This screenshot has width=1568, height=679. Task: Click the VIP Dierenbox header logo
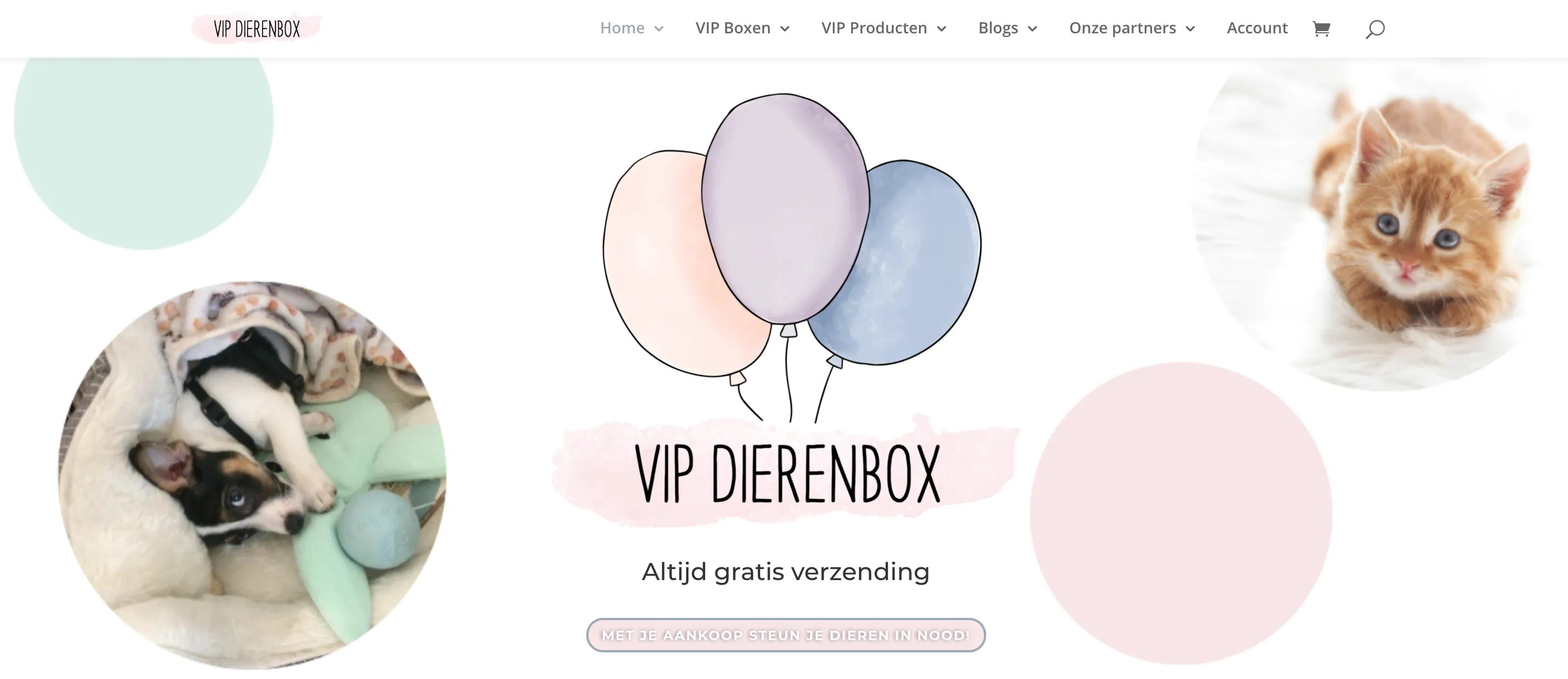[257, 29]
